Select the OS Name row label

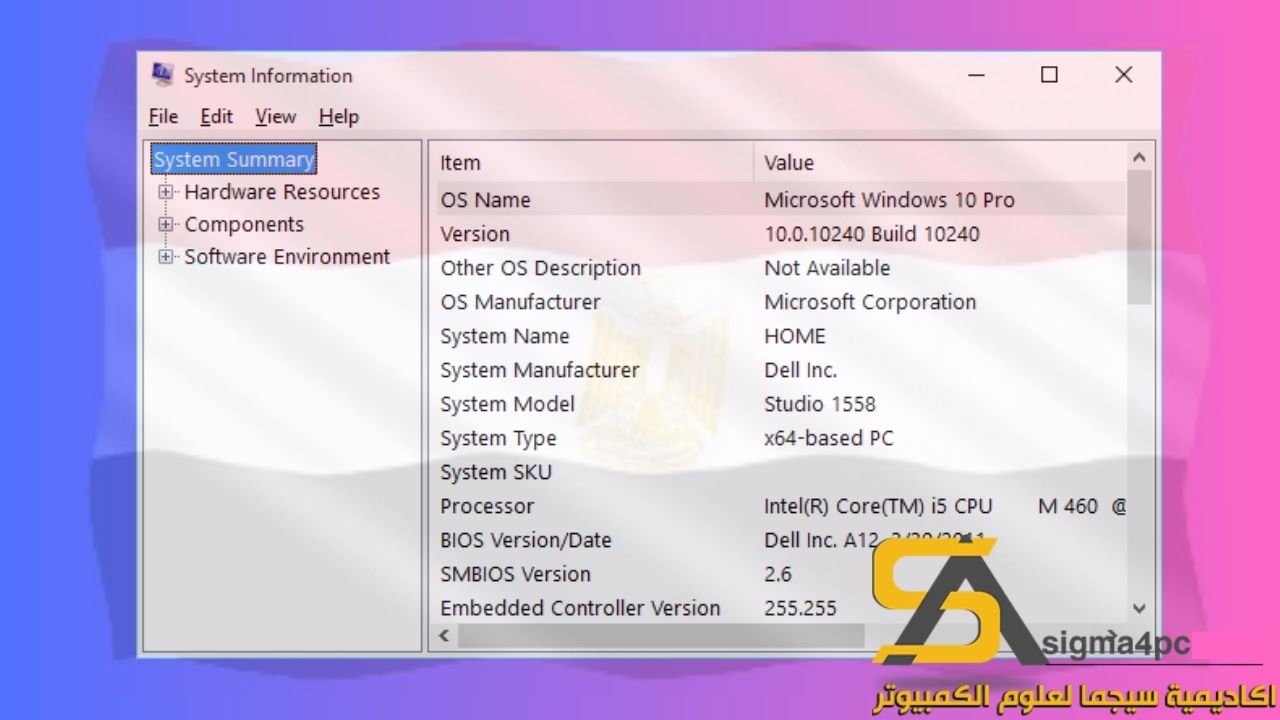tap(485, 200)
